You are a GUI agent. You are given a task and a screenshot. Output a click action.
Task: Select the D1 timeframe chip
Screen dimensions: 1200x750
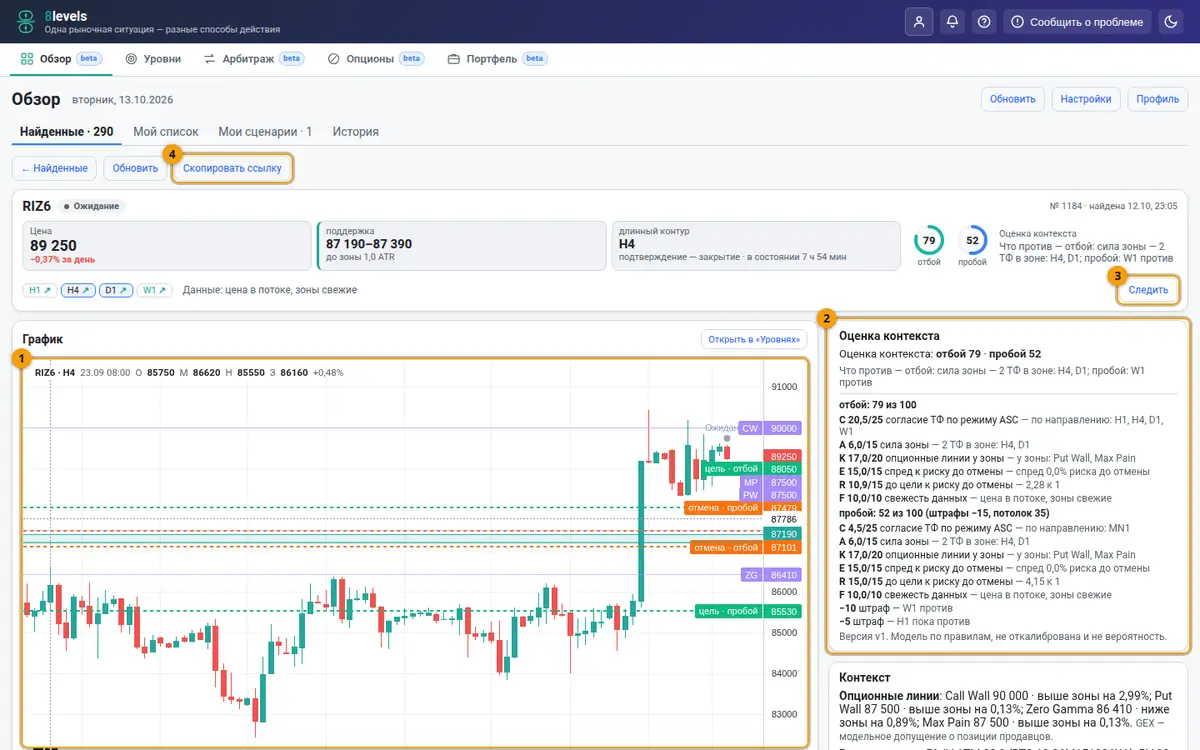tap(116, 290)
